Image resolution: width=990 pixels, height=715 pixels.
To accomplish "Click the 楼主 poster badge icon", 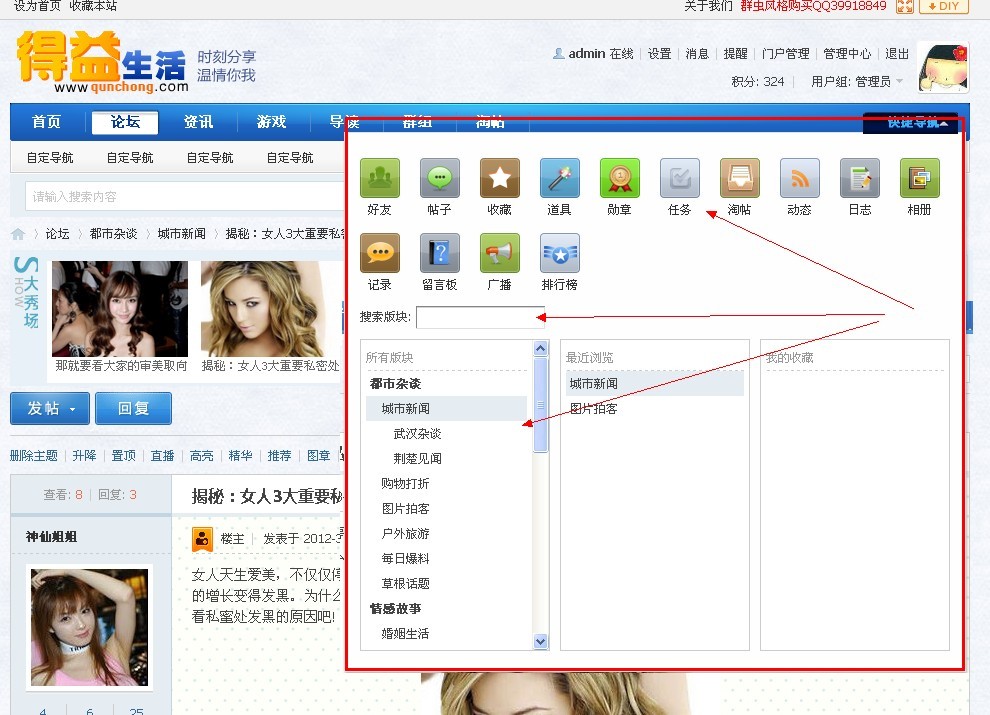I will (202, 539).
